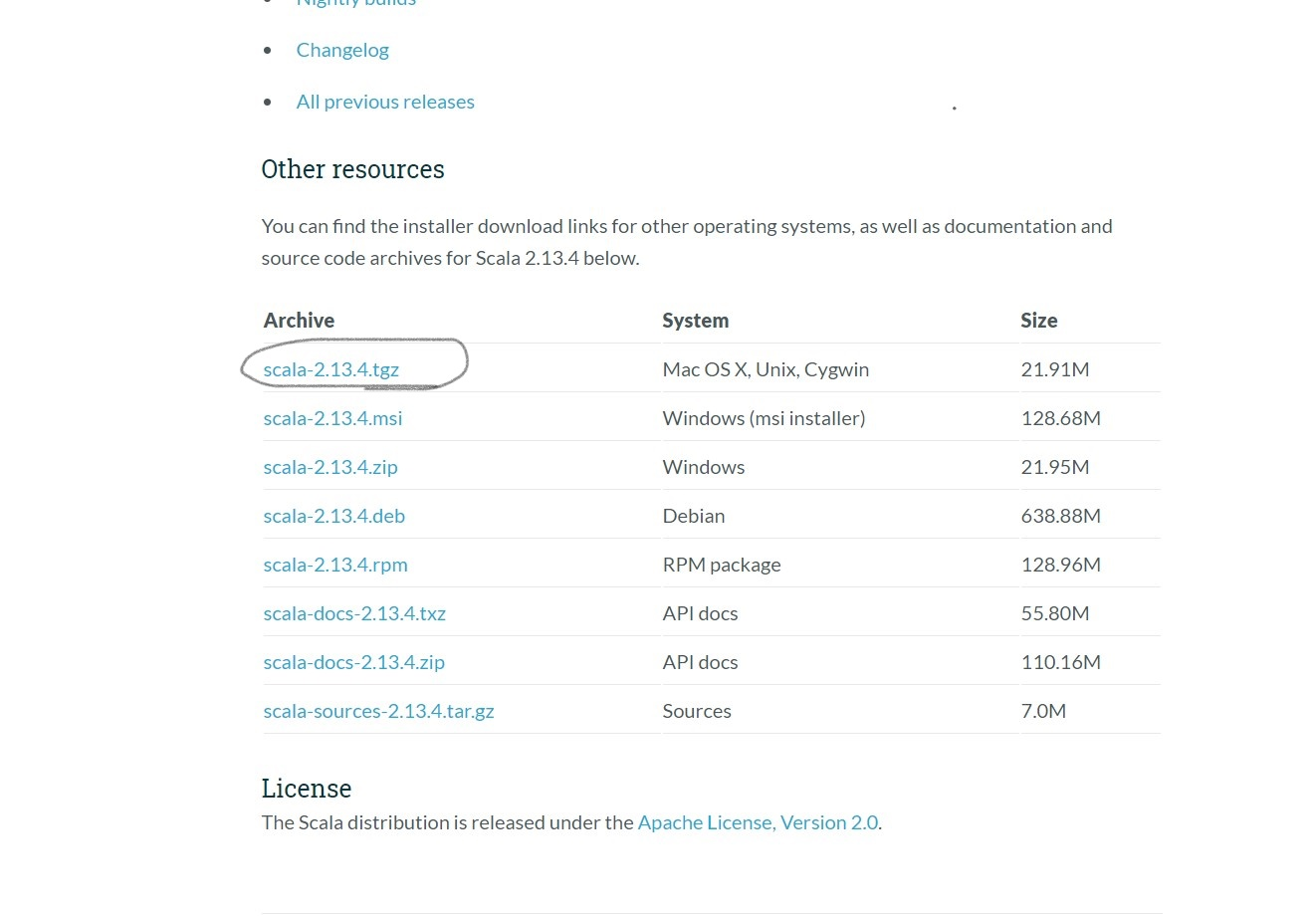This screenshot has height=918, width=1316.
Task: Download scala-2.13.4.deb package
Action: point(334,516)
